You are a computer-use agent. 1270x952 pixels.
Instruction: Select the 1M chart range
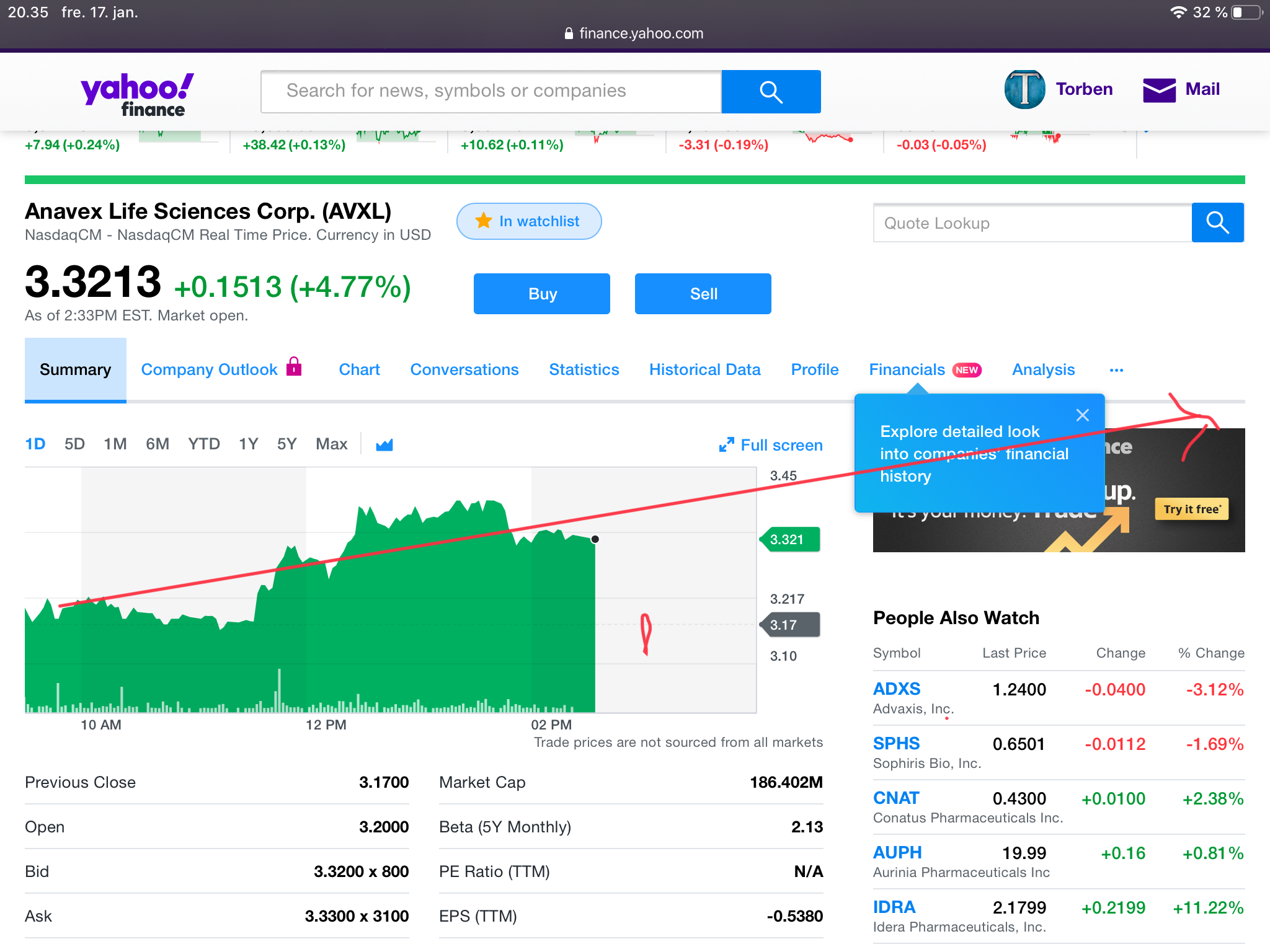tap(115, 444)
